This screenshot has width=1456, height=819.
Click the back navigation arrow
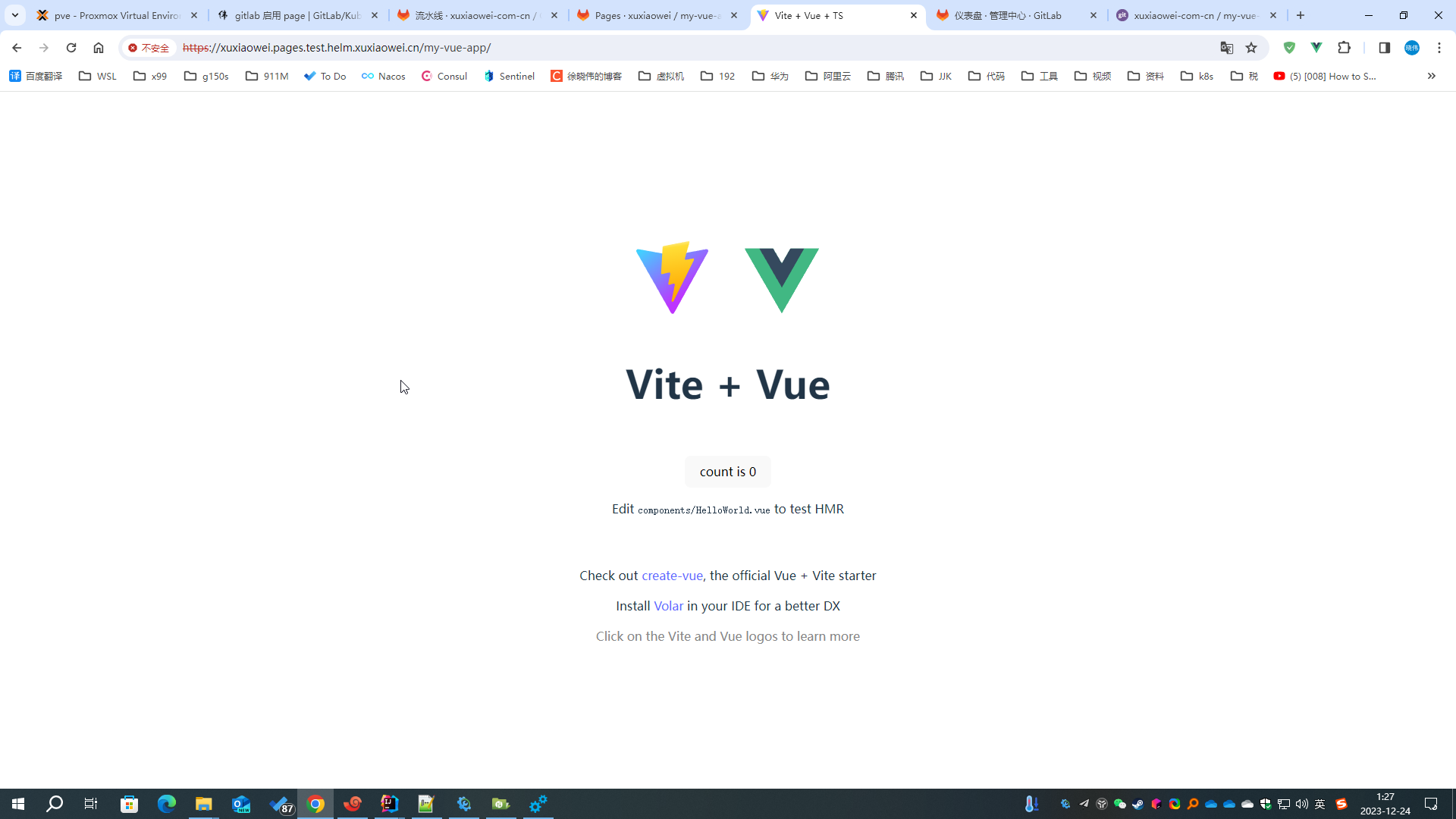tap(19, 47)
